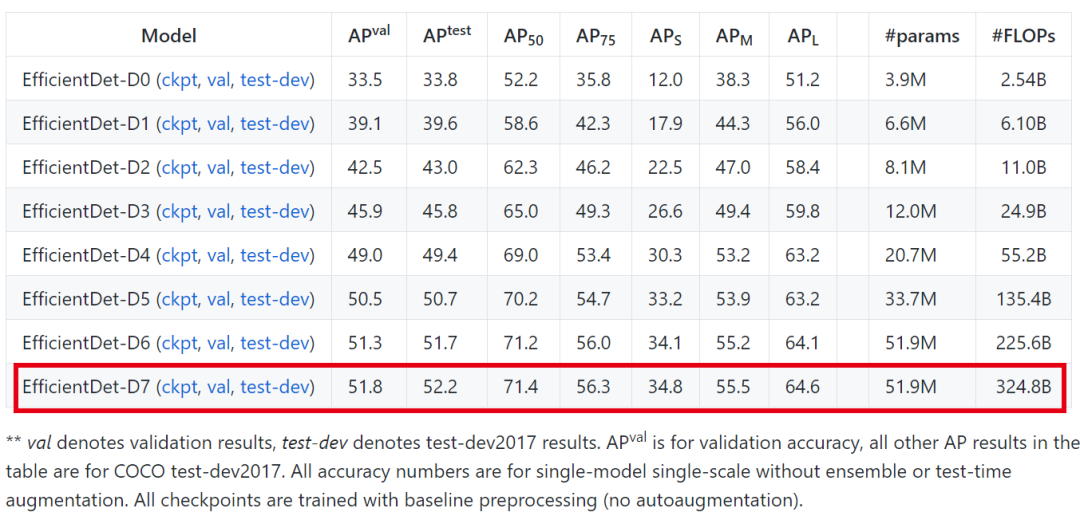Screen dimensions: 1080x516
Task: Open the EfficientDet-D7 test-dev link
Action: 275,387
